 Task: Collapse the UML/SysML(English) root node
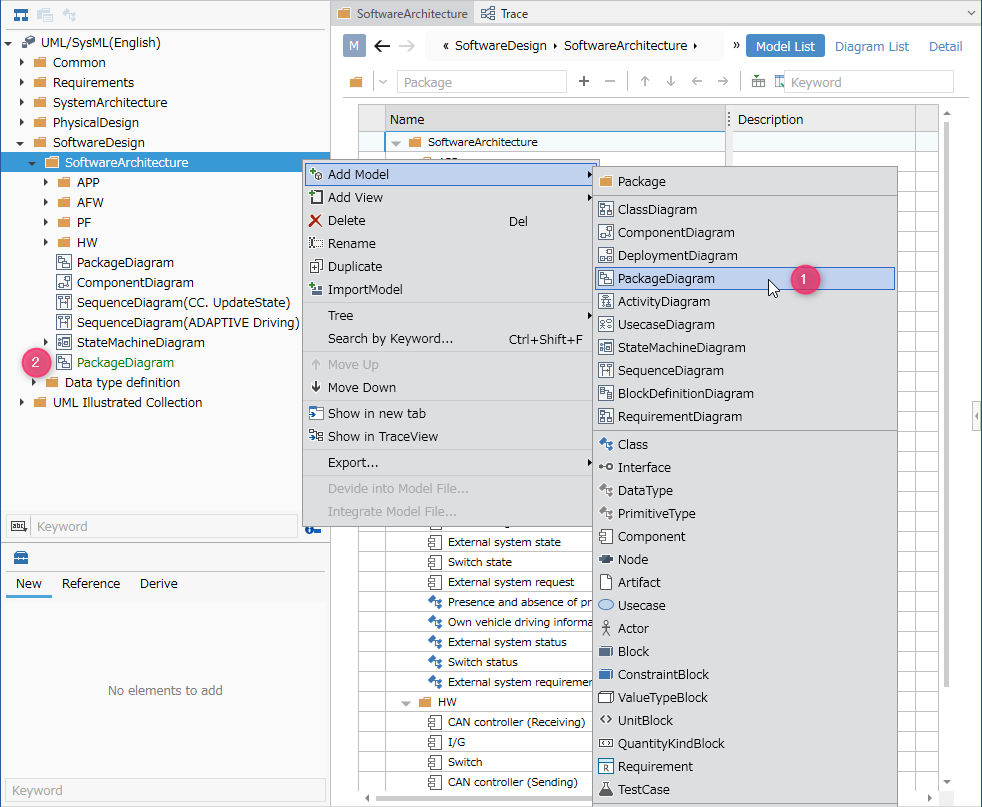click(8, 43)
